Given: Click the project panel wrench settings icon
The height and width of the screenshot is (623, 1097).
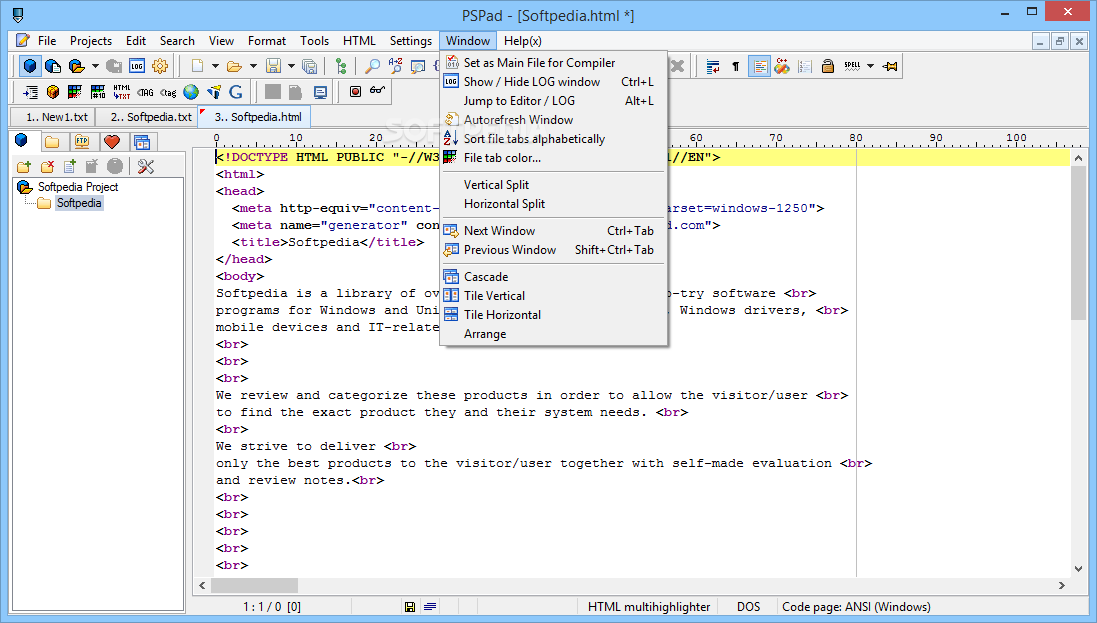Looking at the screenshot, I should (146, 166).
